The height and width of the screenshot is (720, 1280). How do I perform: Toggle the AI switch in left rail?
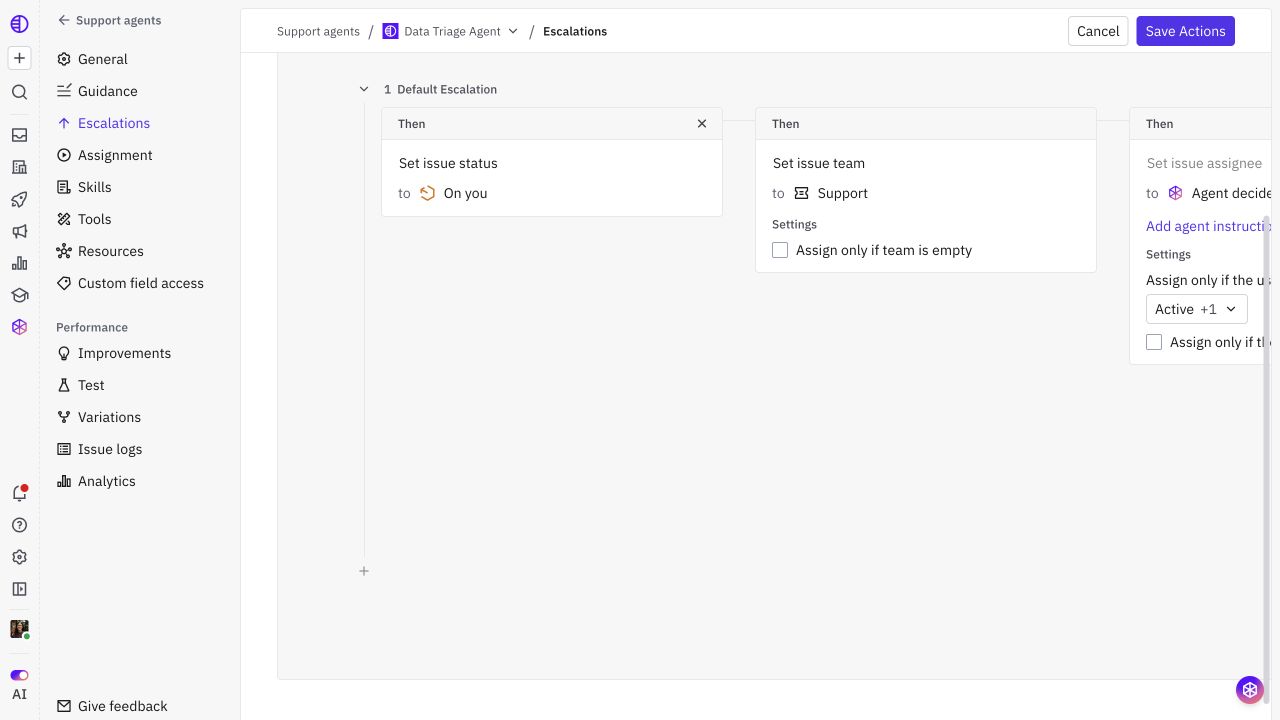19,675
